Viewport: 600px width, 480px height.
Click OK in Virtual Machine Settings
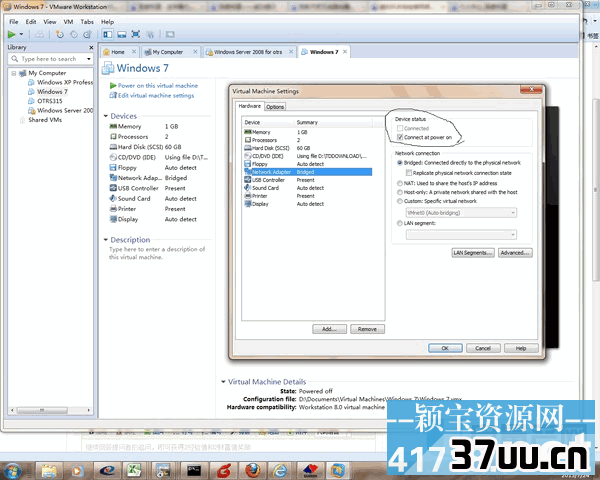(445, 348)
